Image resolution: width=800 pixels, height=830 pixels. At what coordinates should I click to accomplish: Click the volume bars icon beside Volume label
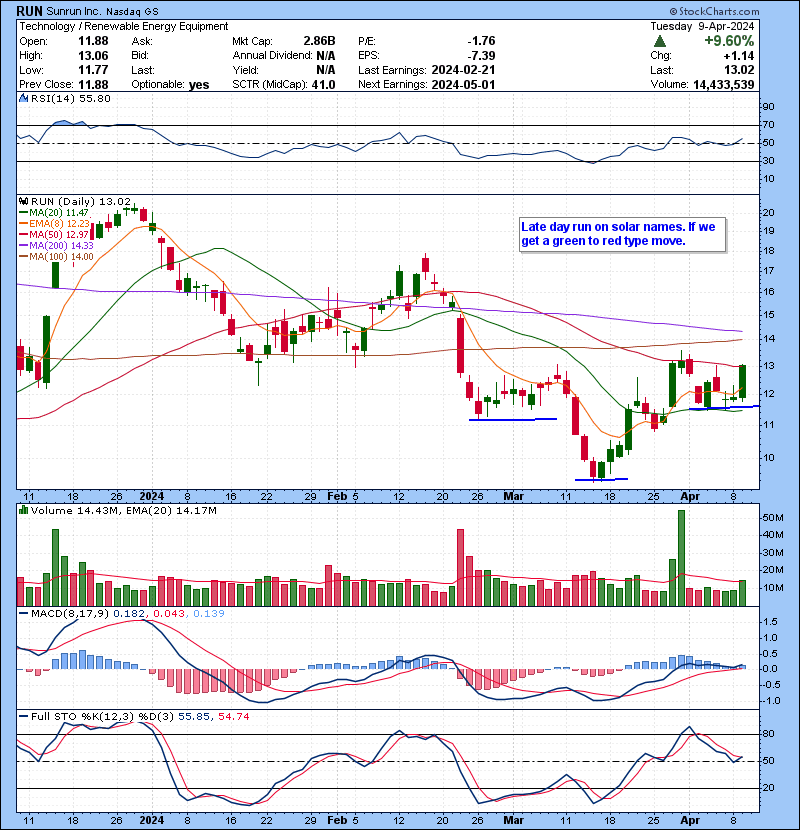pos(24,510)
